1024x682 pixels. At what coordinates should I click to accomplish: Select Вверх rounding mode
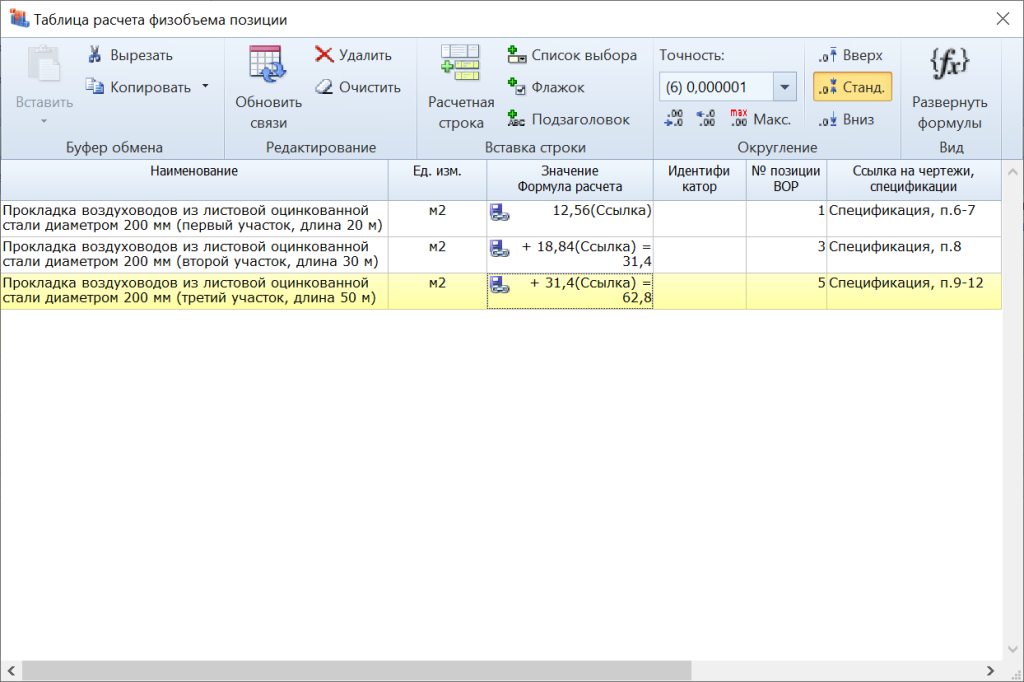(x=851, y=55)
